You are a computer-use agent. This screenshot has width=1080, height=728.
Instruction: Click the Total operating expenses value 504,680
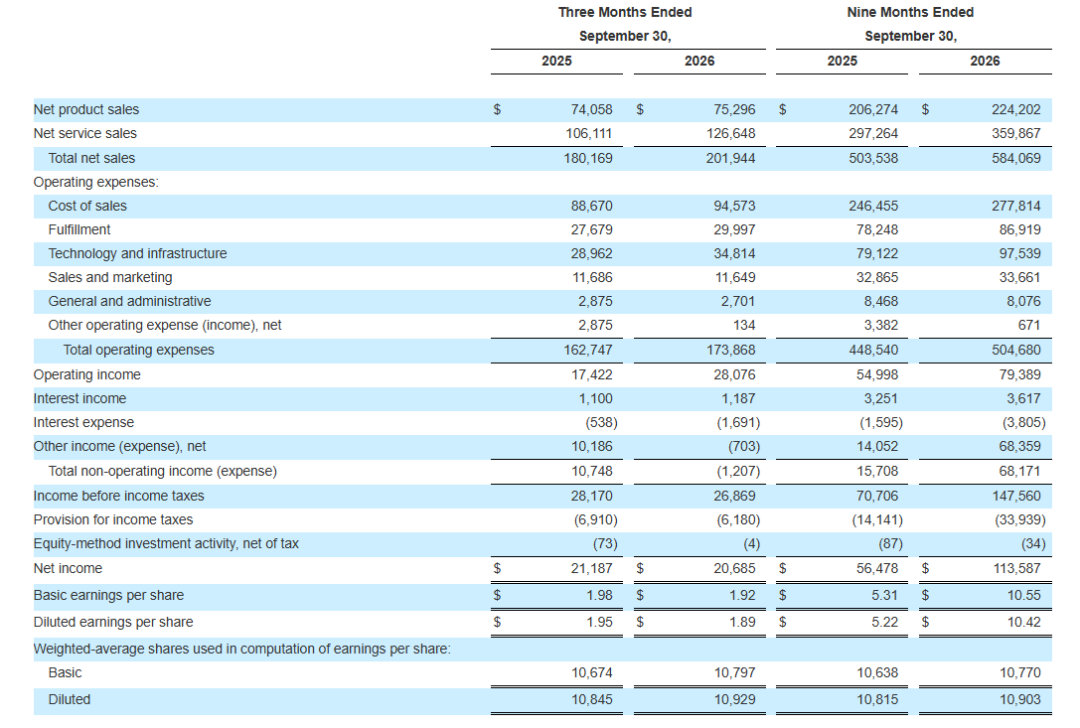click(x=1016, y=350)
